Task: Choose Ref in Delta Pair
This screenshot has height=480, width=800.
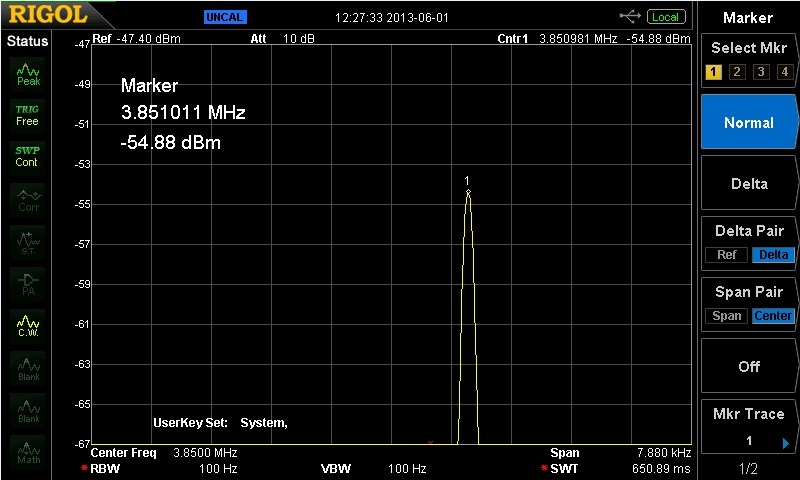Action: [727, 255]
